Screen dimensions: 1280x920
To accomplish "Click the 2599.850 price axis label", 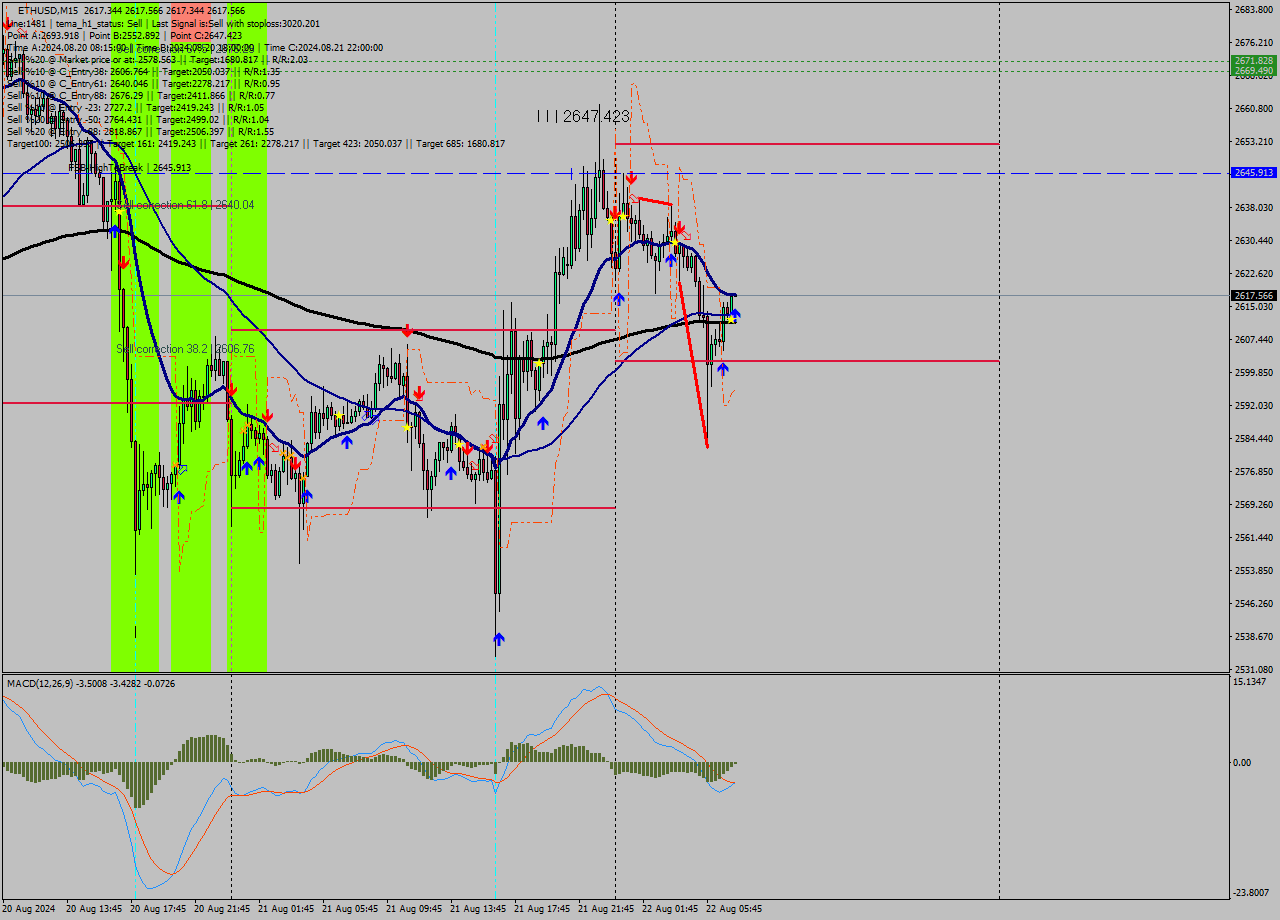I will (x=1254, y=372).
